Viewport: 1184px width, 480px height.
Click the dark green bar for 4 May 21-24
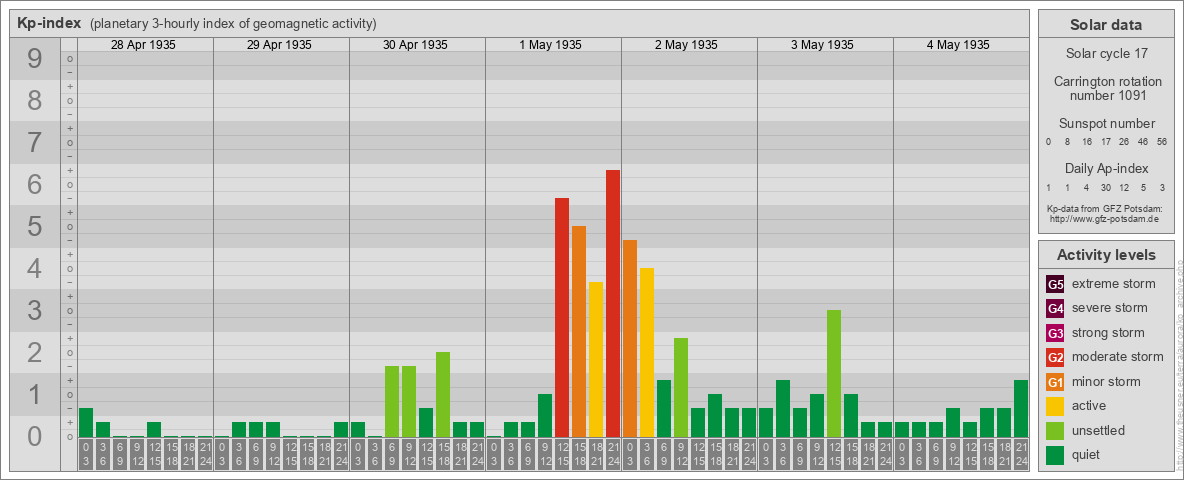click(x=1021, y=408)
